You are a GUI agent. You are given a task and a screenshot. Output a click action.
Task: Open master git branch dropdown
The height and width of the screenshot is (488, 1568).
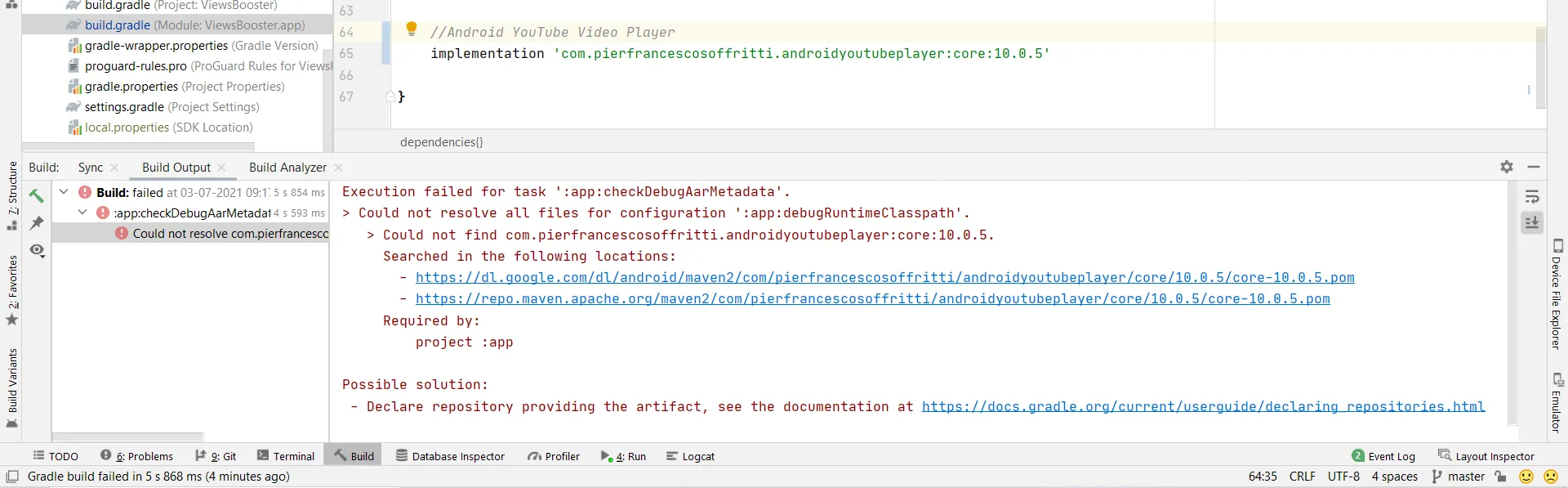point(1459,476)
